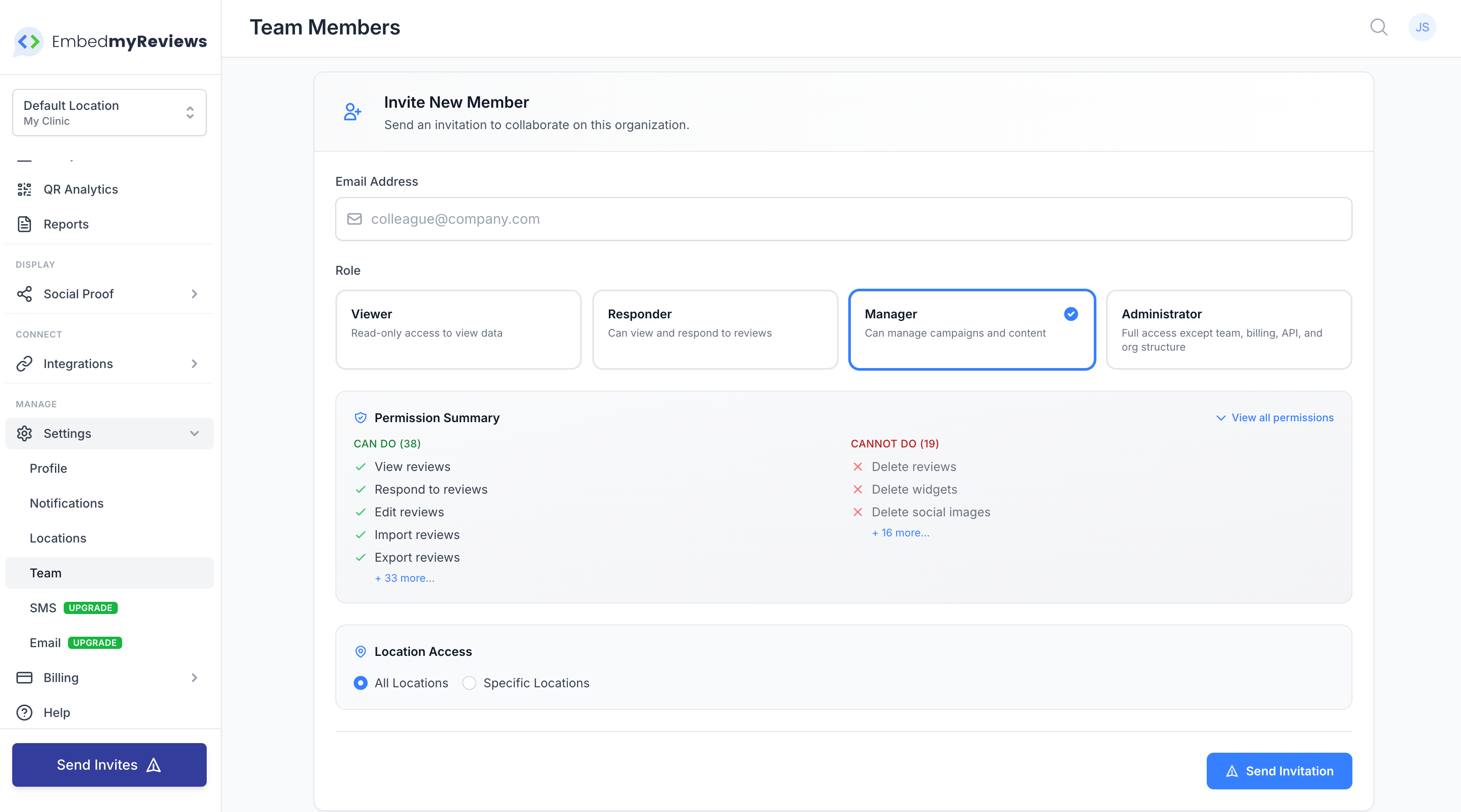
Task: Click the Email Address input field
Action: coord(843,219)
